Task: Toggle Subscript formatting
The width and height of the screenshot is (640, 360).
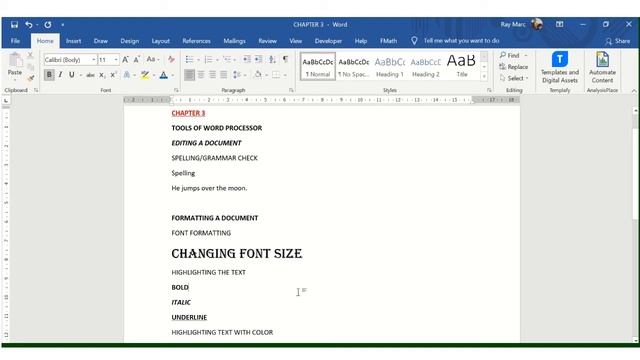Action: click(102, 75)
